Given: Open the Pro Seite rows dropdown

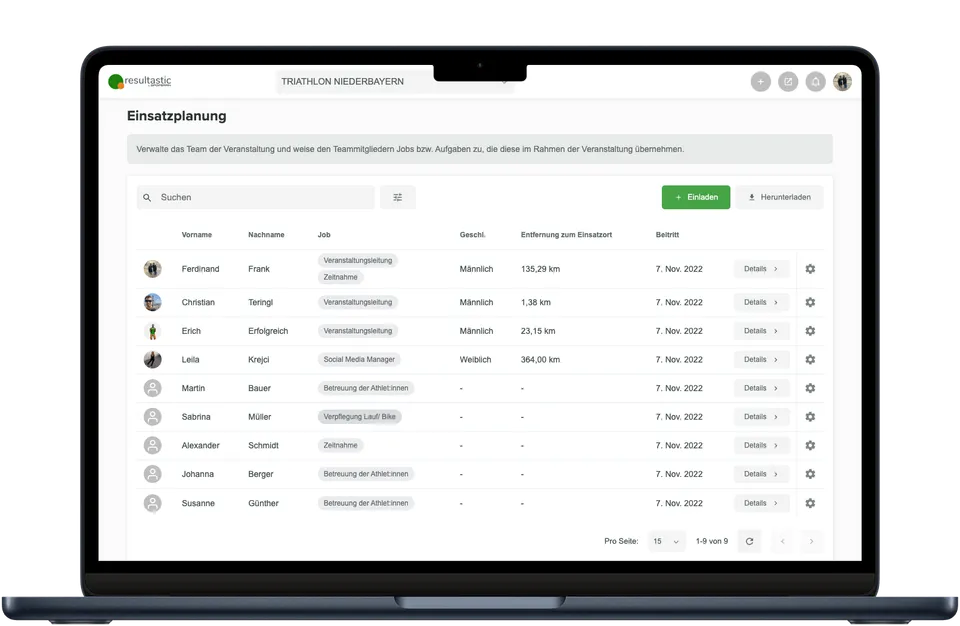Looking at the screenshot, I should coord(666,541).
